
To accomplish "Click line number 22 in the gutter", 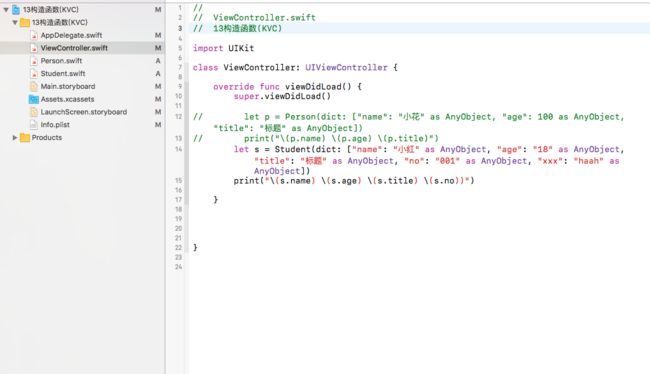I will click(x=178, y=248).
